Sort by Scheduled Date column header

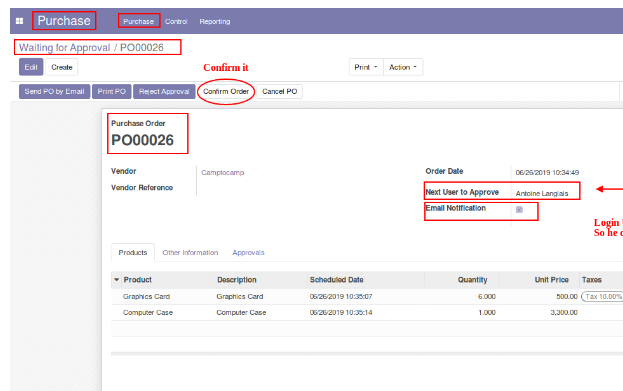337,280
